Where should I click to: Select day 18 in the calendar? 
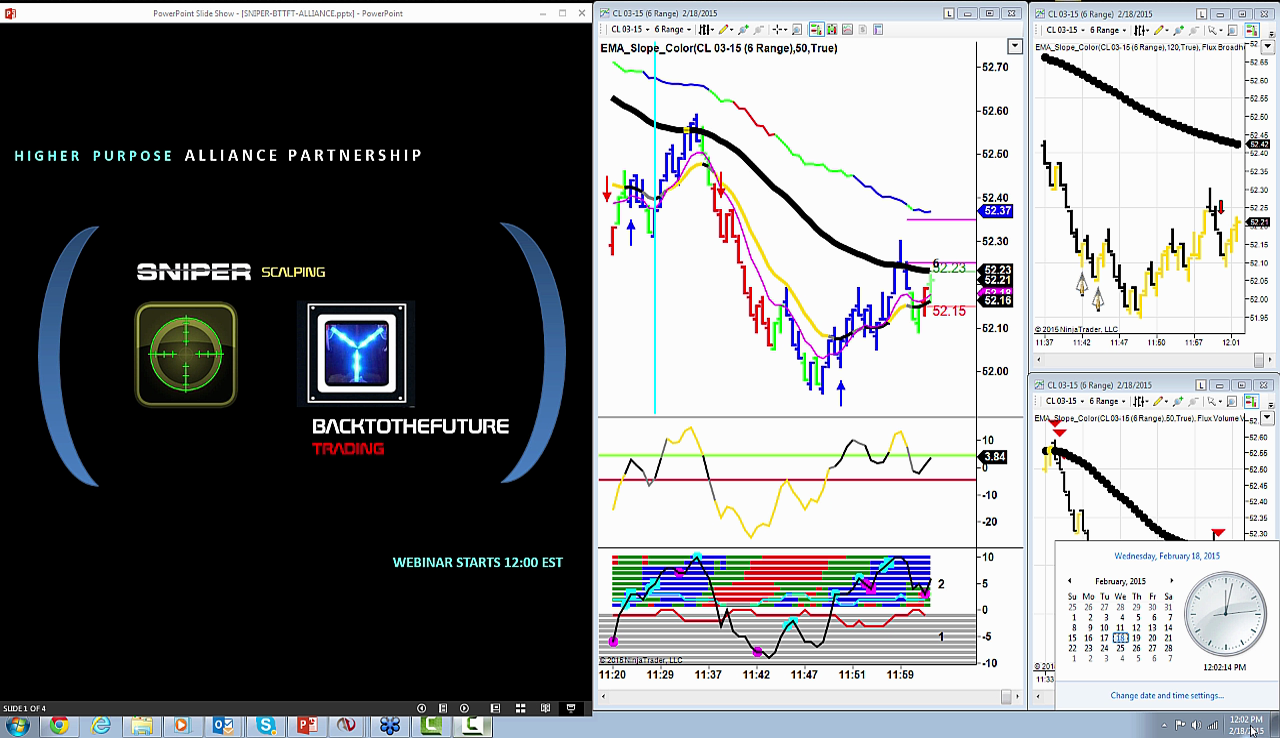1120,637
